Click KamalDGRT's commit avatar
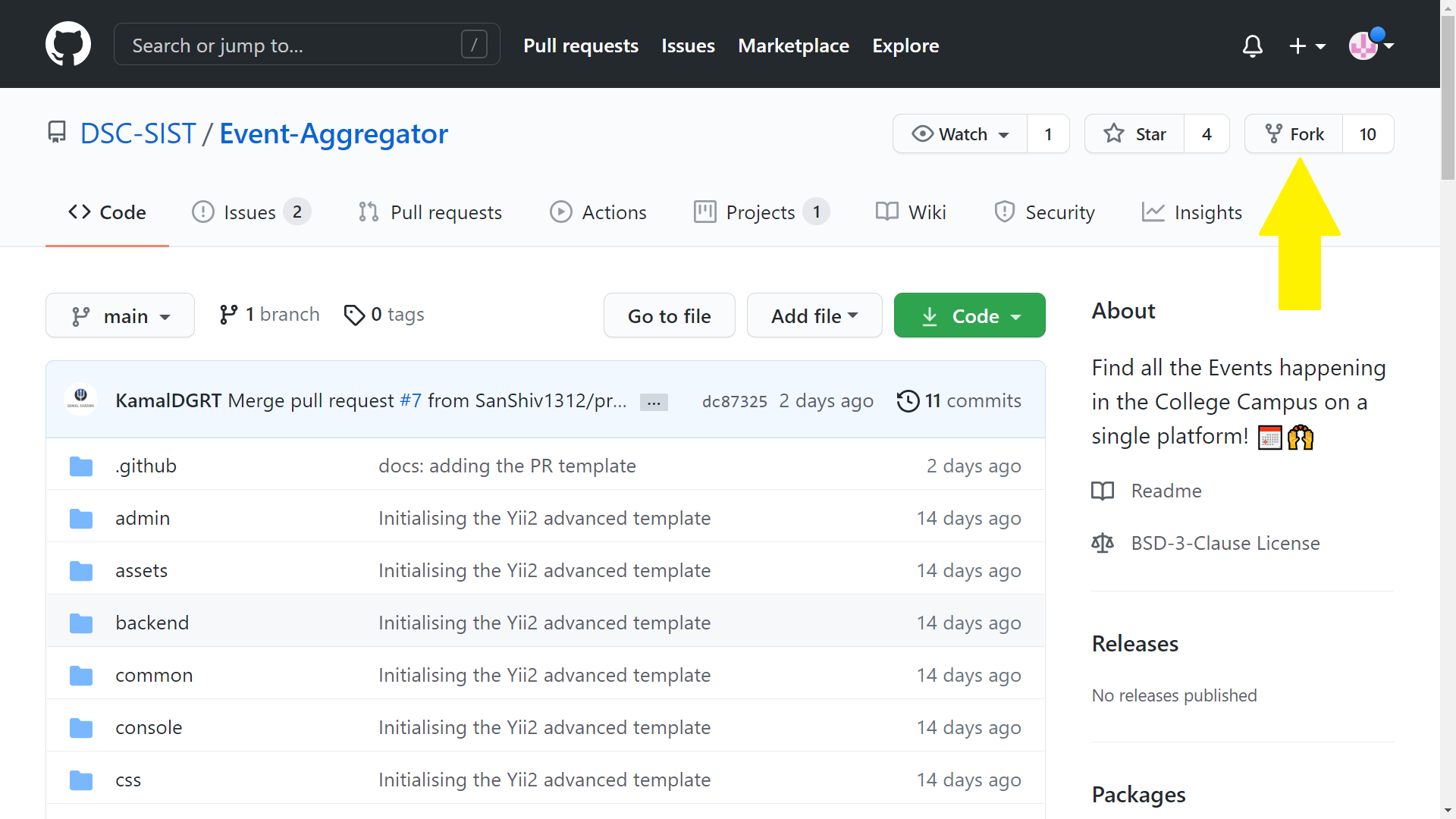The height and width of the screenshot is (819, 1456). (81, 399)
